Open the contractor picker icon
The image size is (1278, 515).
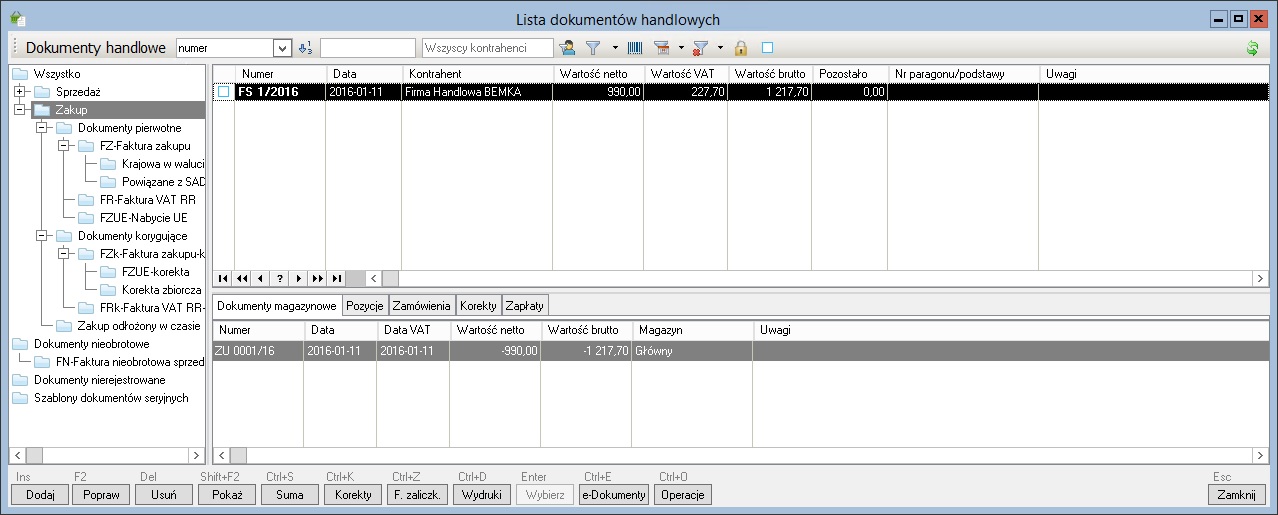pyautogui.click(x=568, y=48)
